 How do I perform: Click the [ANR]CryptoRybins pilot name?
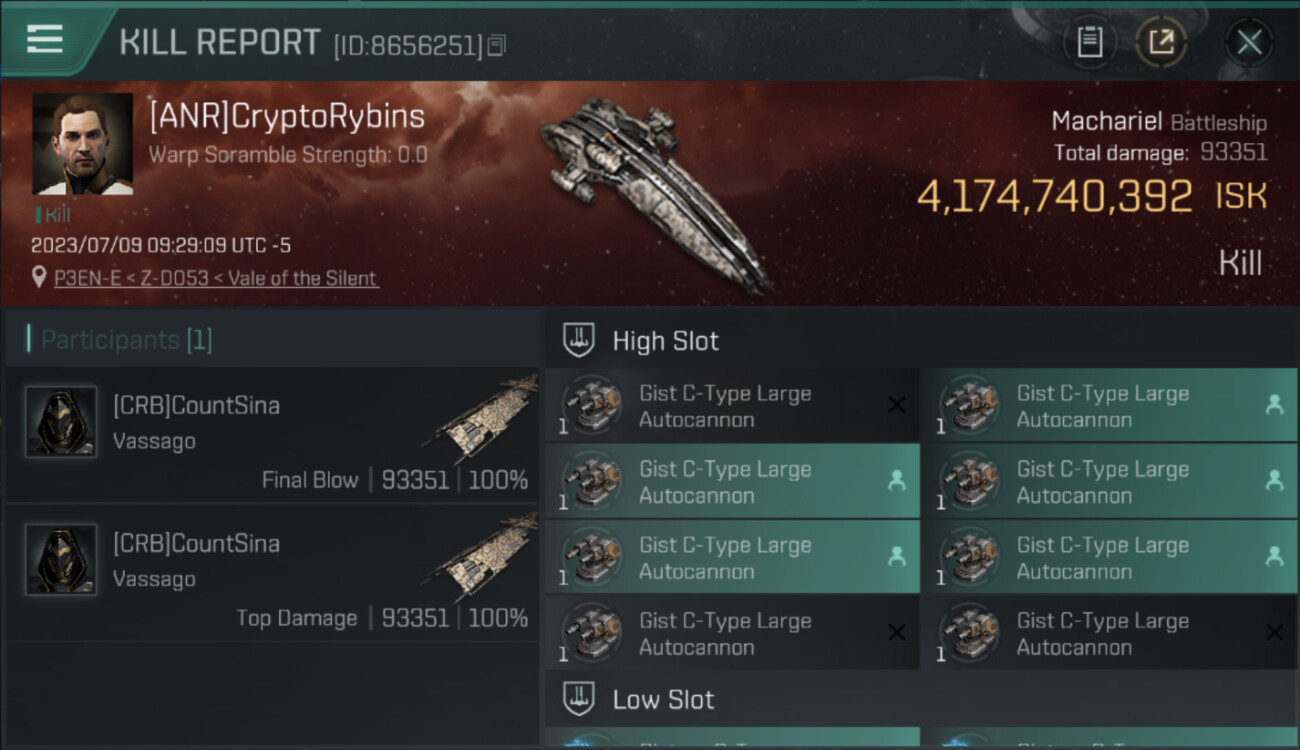pyautogui.click(x=287, y=117)
